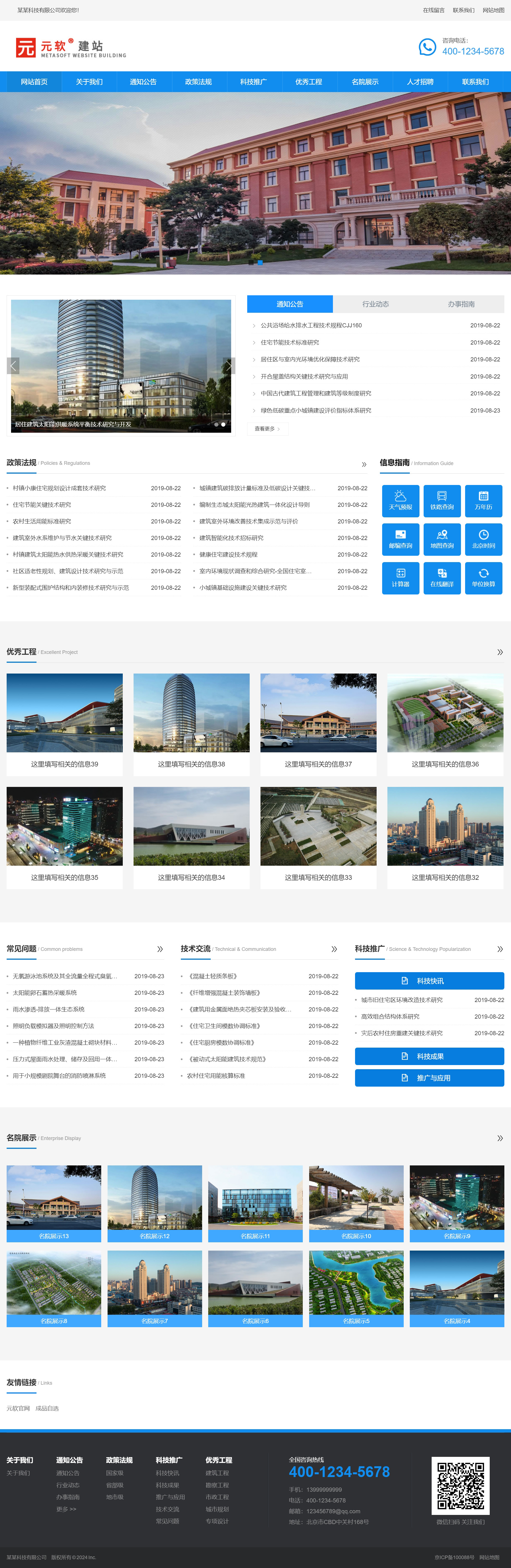
Task: Click footer link 科技快讯
Action: point(168,1473)
